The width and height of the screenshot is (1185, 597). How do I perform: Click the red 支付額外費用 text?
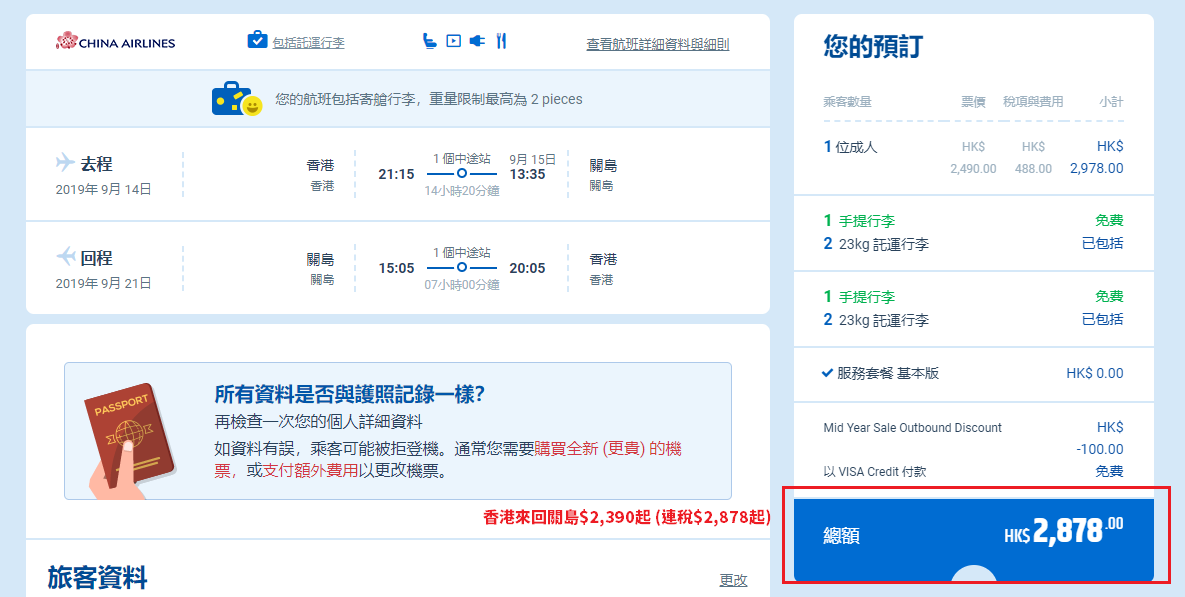pos(311,471)
